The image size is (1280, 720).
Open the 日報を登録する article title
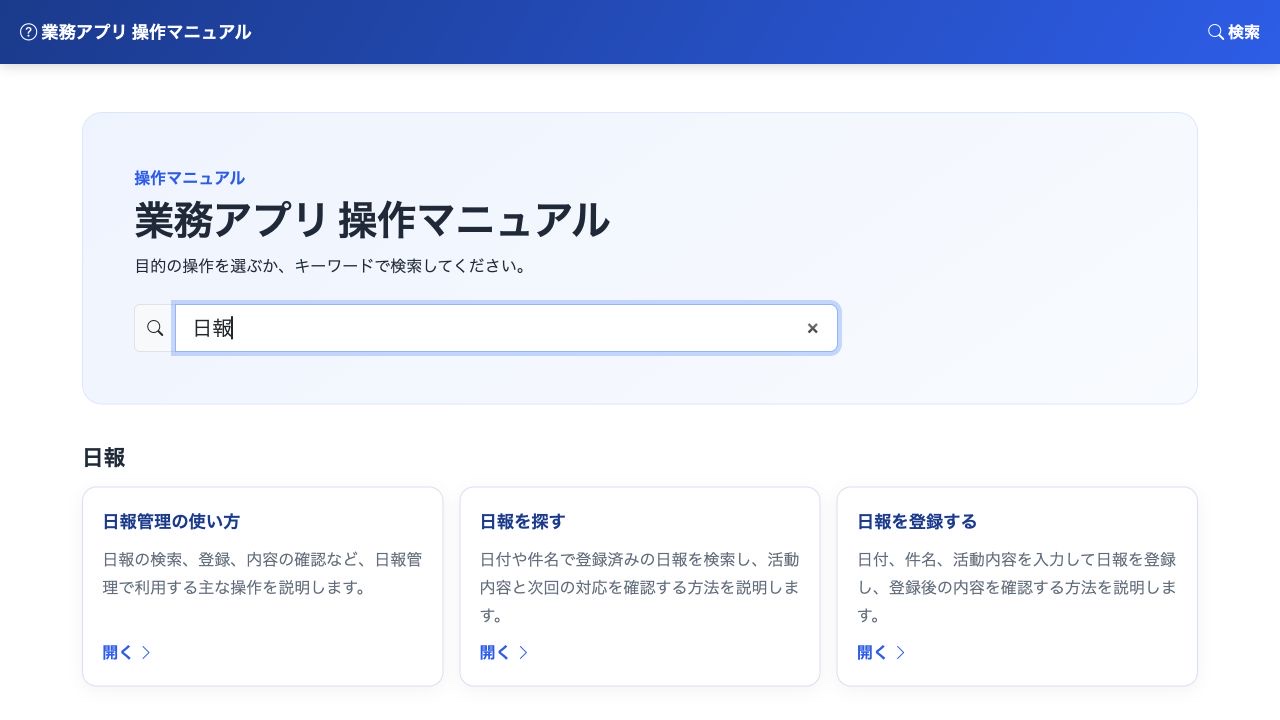(x=917, y=522)
